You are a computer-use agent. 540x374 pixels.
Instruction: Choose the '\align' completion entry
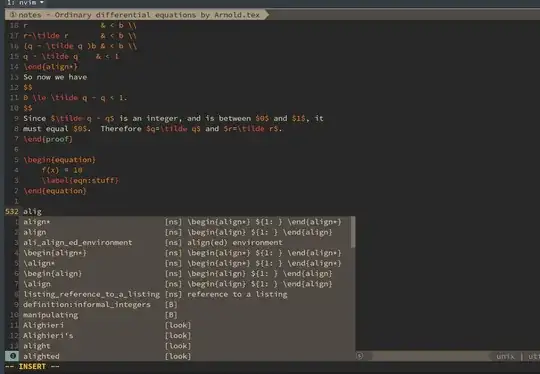pyautogui.click(x=186, y=284)
